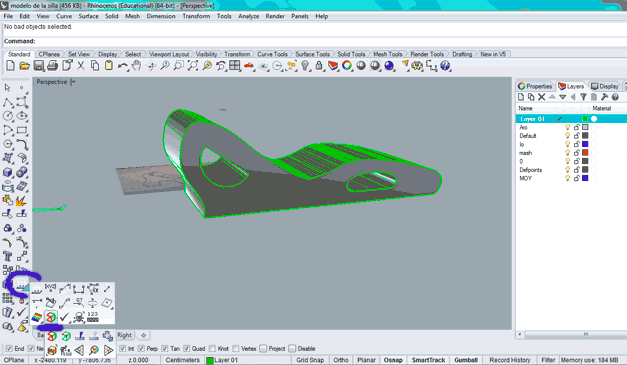Image resolution: width=627 pixels, height=365 pixels.
Task: Toggle visibility bulb of Default layer
Action: pos(567,136)
